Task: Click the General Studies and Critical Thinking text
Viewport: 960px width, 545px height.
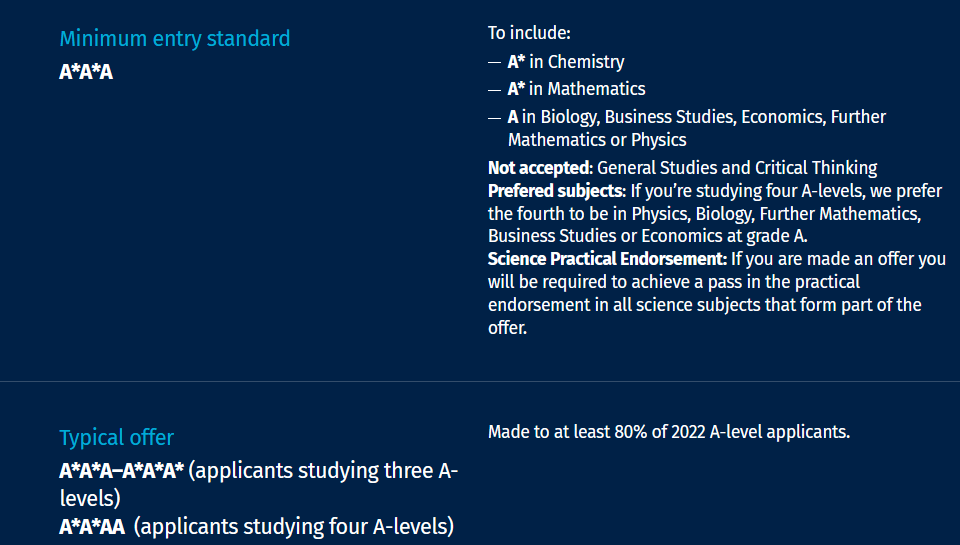Action: pyautogui.click(x=737, y=168)
